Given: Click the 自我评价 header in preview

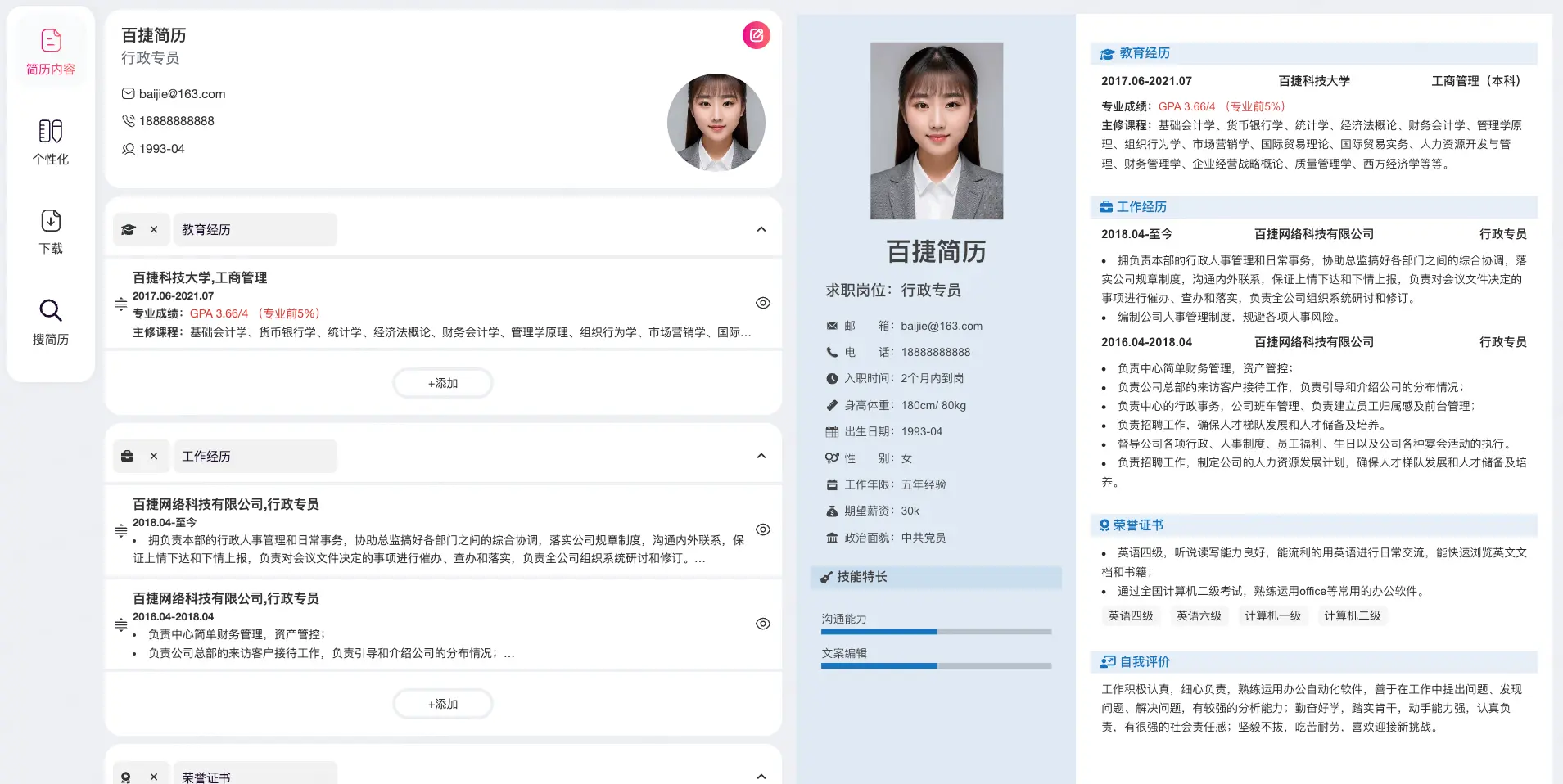Looking at the screenshot, I should click(1313, 662).
